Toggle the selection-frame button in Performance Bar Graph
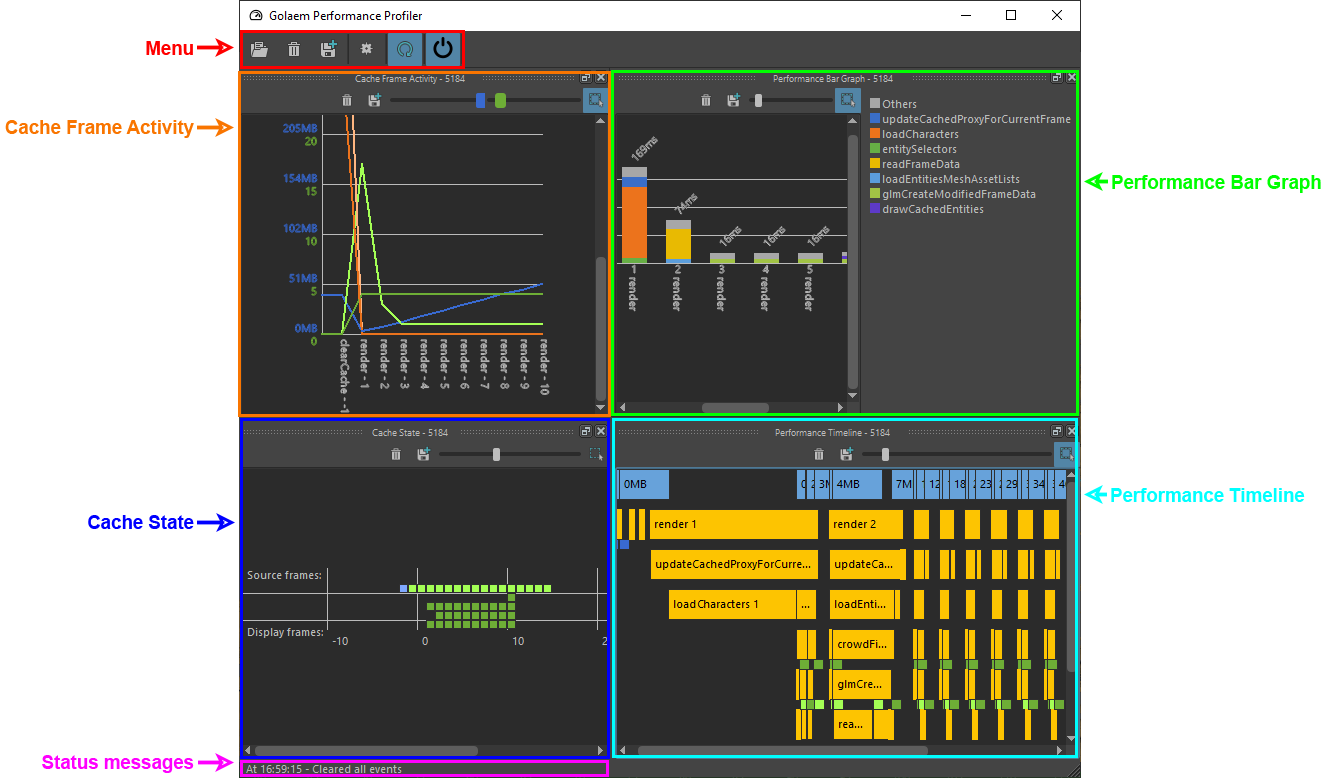 (847, 100)
